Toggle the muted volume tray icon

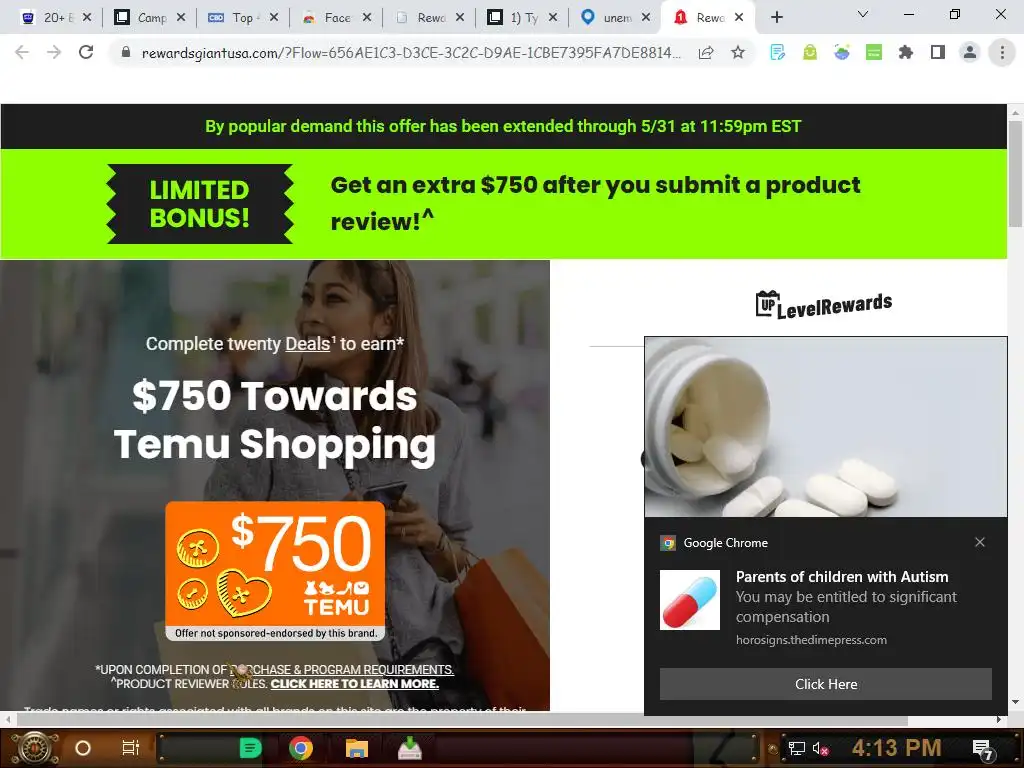pyautogui.click(x=820, y=748)
